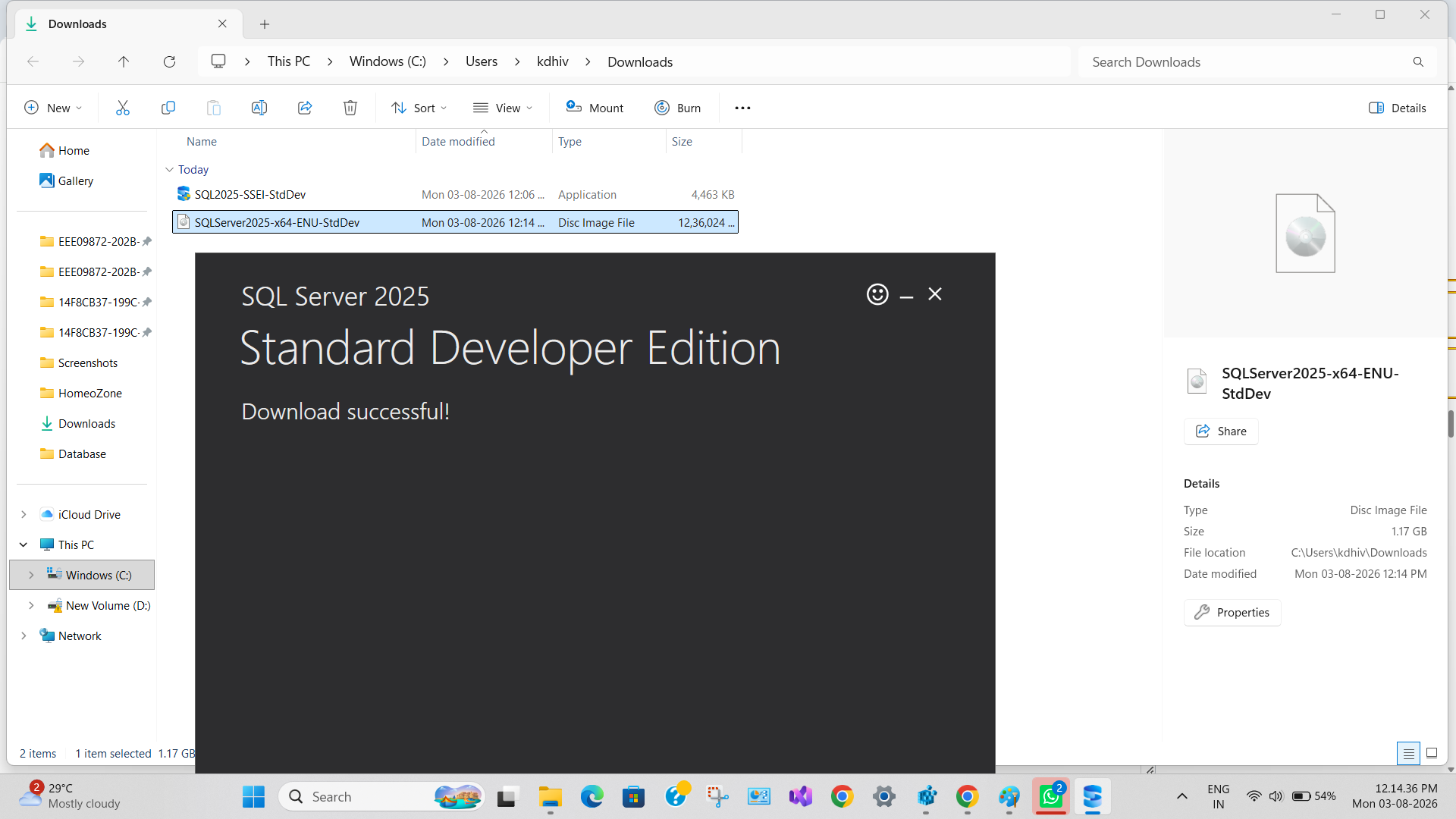Click disc image preview thumbnail
Screen dimensions: 1456x819
point(1305,234)
